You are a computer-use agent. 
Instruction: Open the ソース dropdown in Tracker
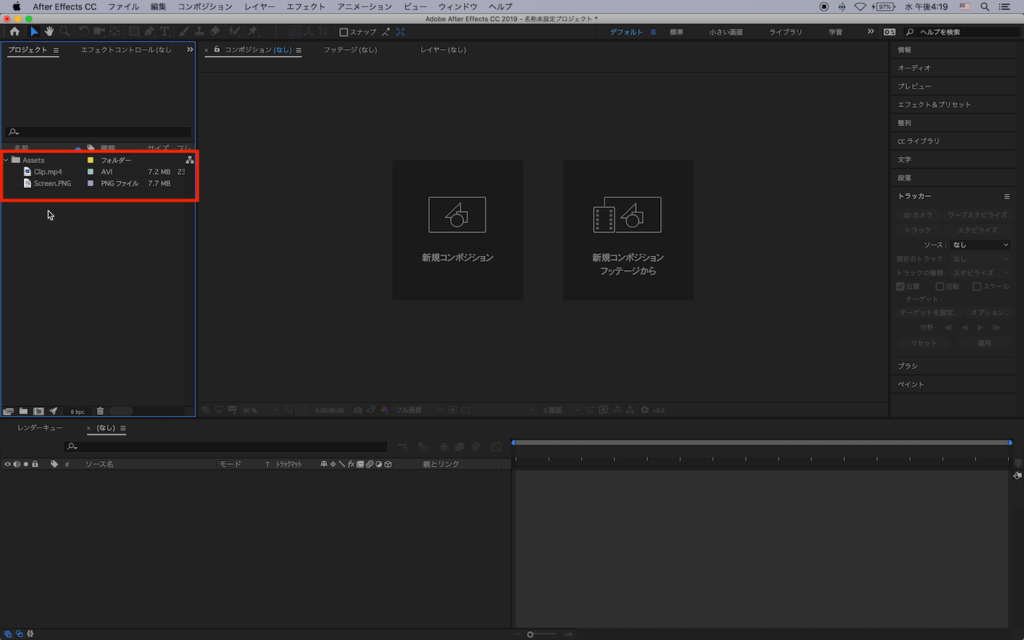(x=980, y=245)
